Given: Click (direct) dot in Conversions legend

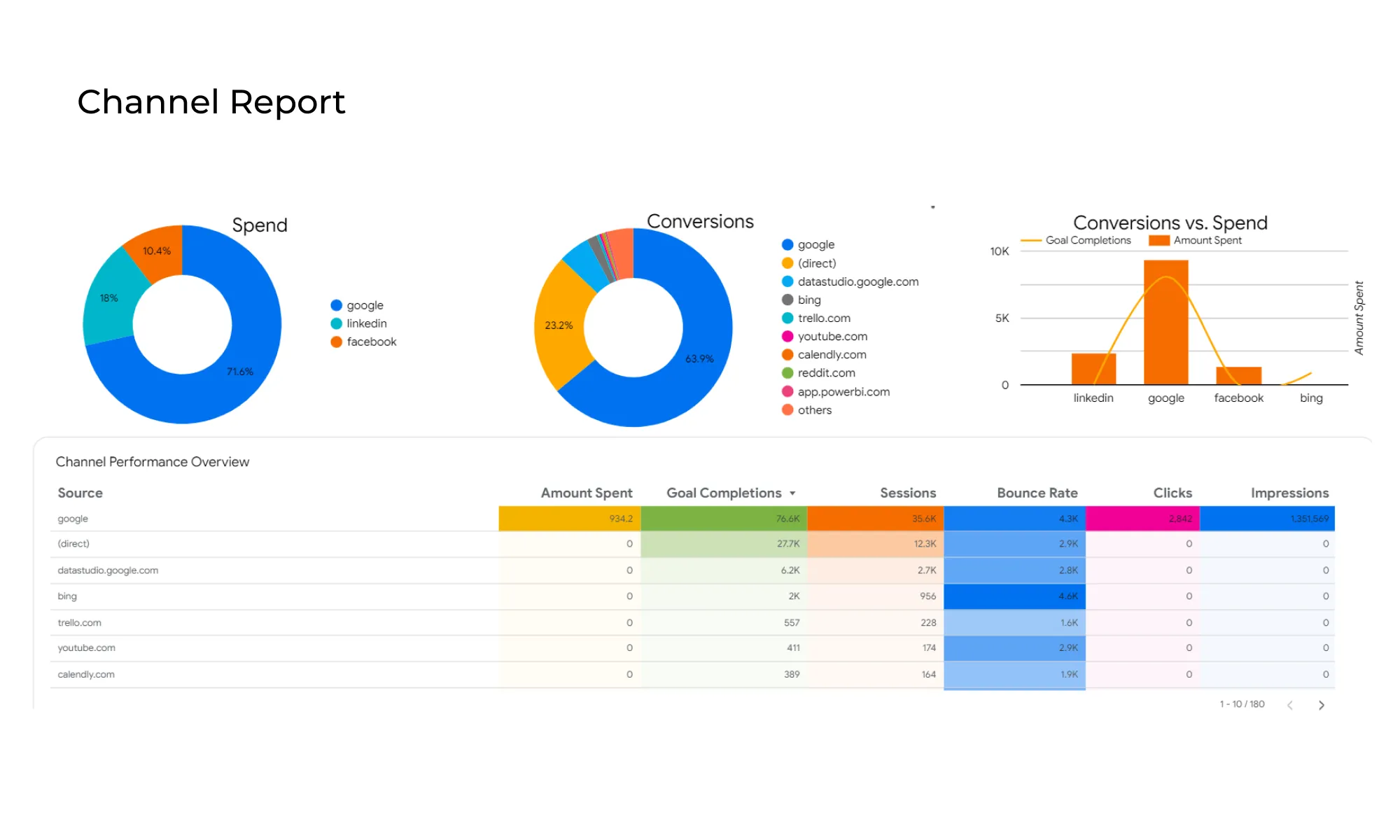Looking at the screenshot, I should tap(787, 263).
